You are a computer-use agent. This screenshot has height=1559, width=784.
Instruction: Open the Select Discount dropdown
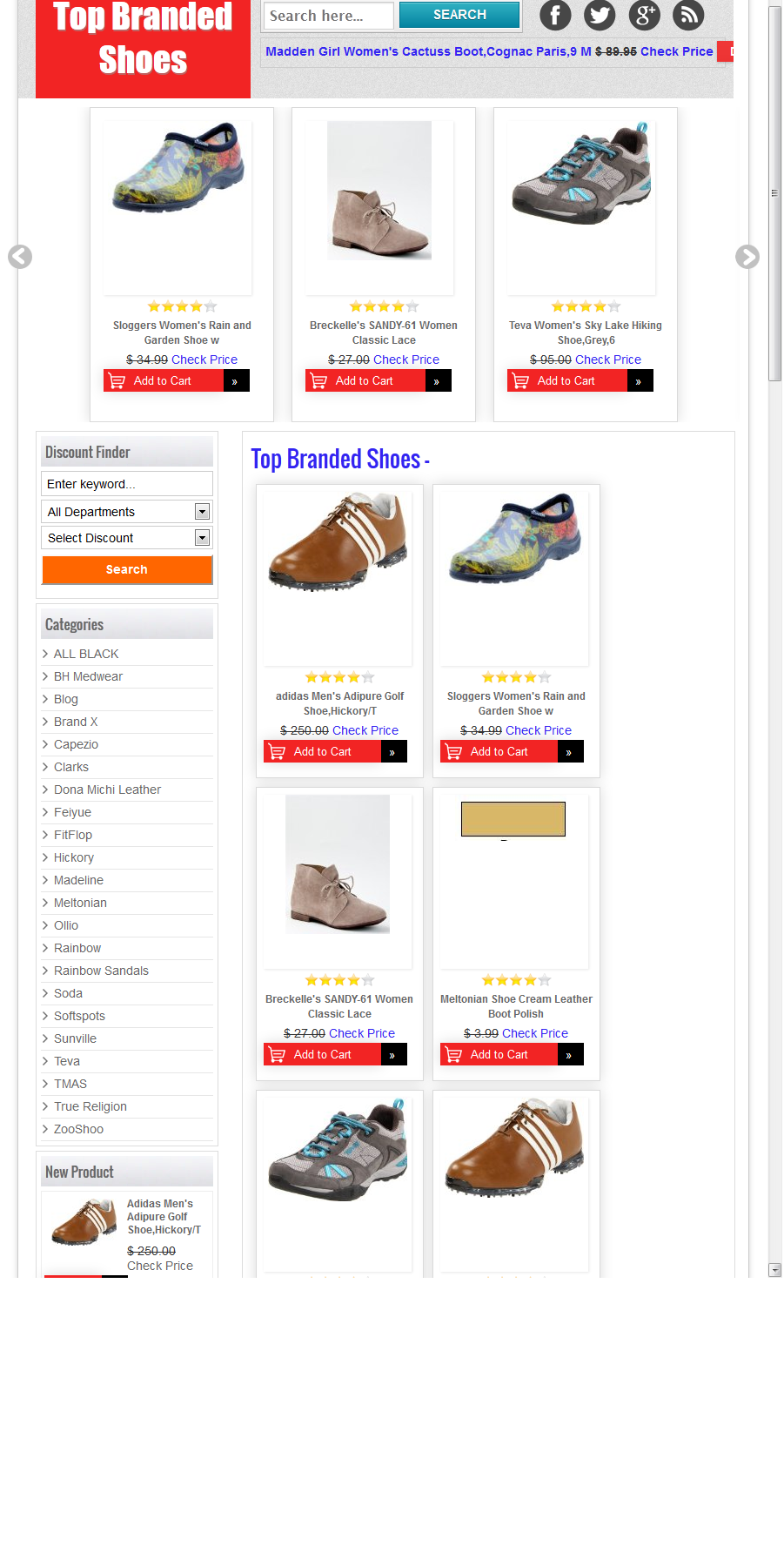(127, 538)
